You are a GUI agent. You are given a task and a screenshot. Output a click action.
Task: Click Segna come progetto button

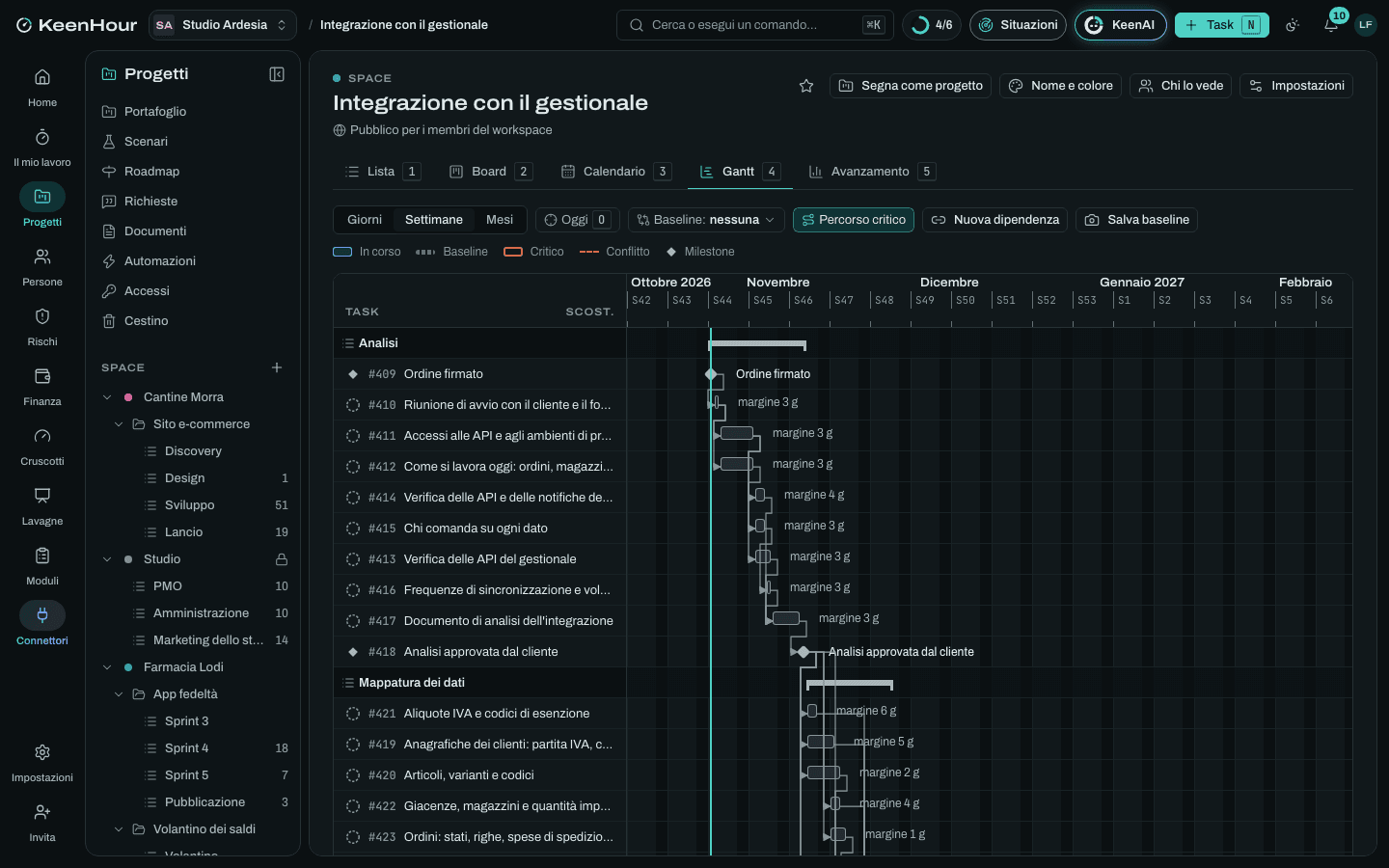(x=911, y=86)
